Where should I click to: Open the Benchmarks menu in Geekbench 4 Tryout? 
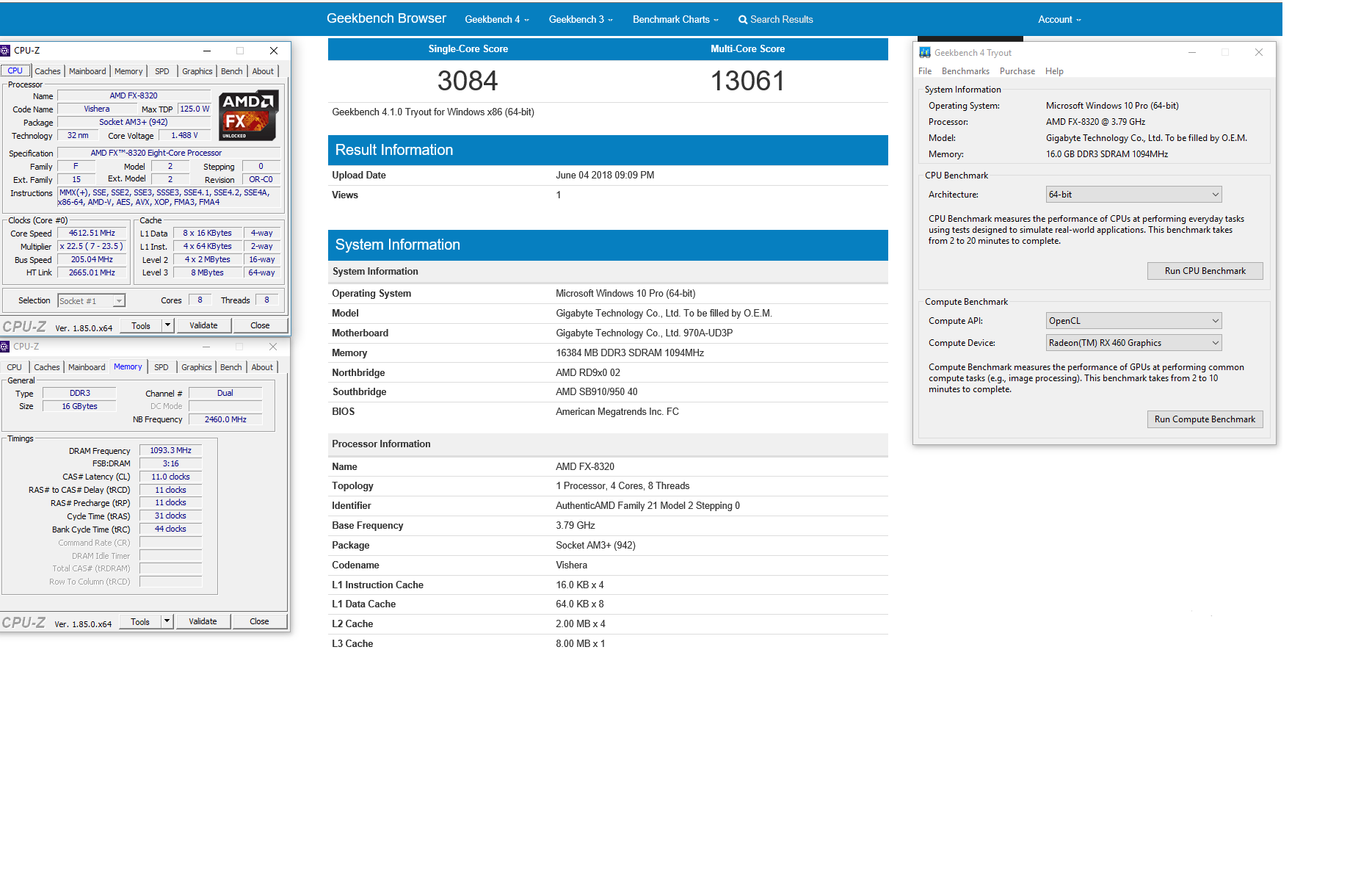tap(965, 71)
